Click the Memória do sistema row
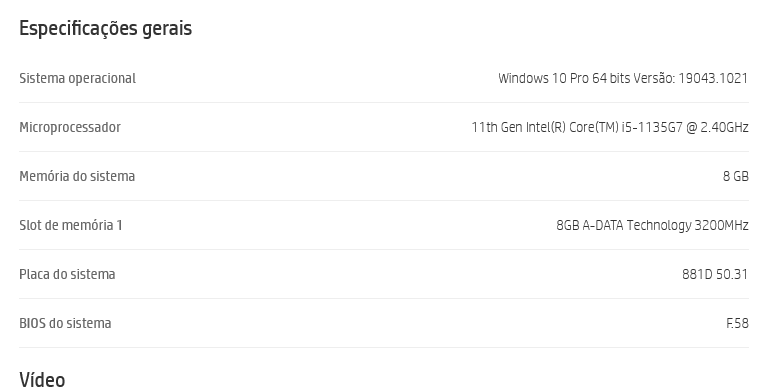Viewport: 758px width, 392px height. click(384, 176)
